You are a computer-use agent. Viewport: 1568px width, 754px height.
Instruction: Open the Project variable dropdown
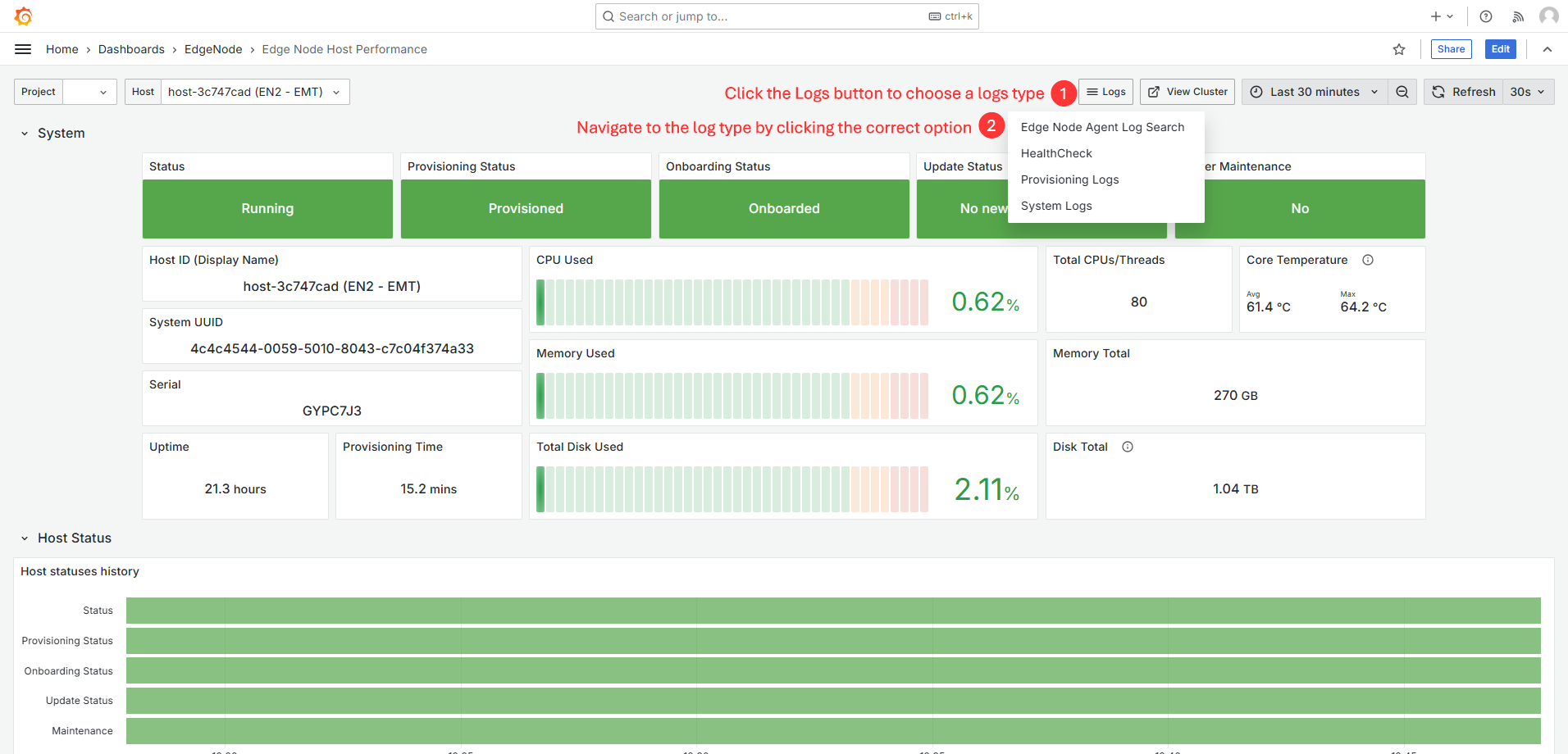[89, 92]
